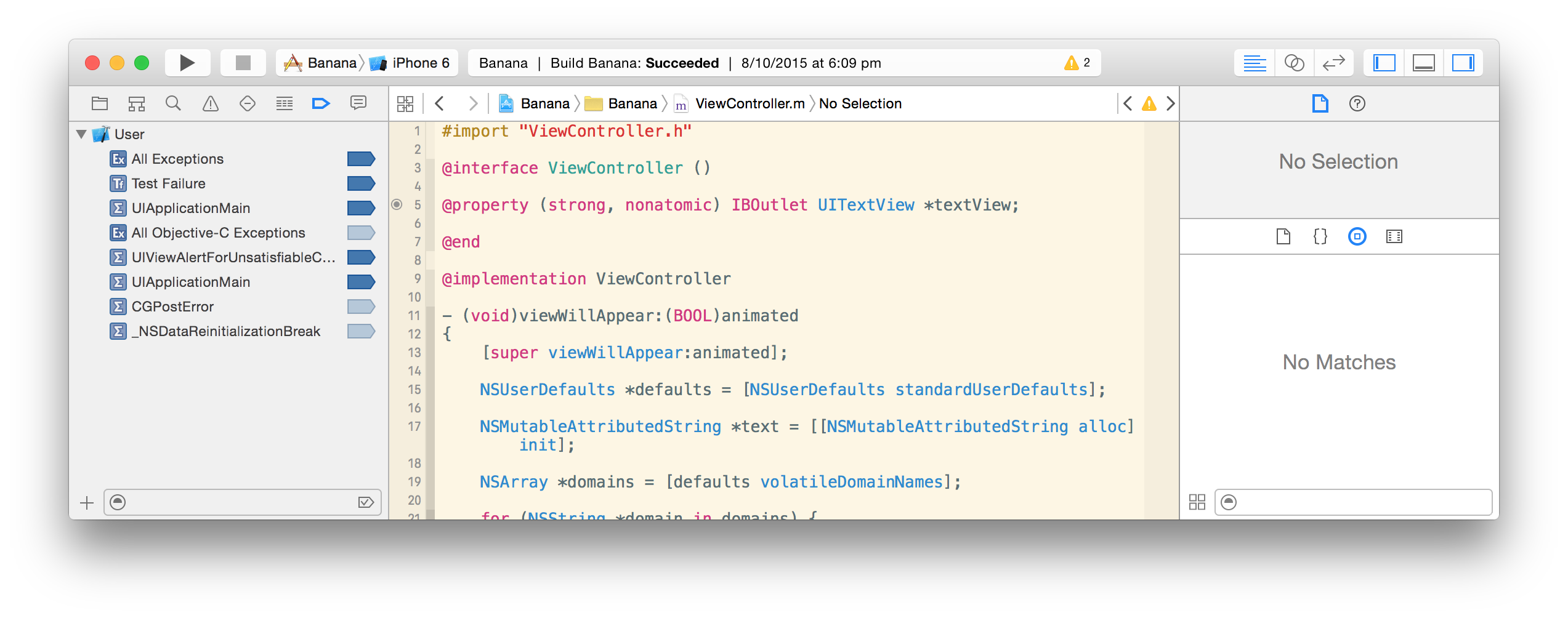Image resolution: width=1568 pixels, height=618 pixels.
Task: Enable the All Objective-C Exceptions breakpoint
Action: [x=361, y=233]
